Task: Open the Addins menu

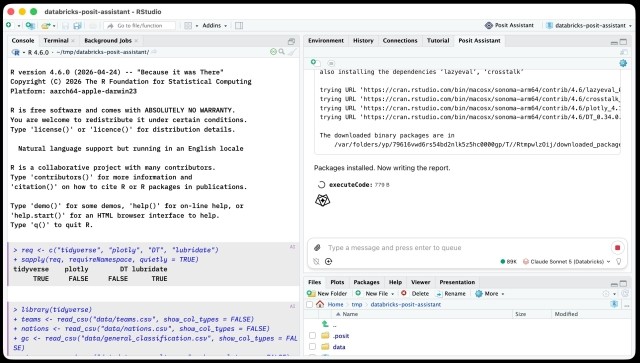Action: coord(215,25)
